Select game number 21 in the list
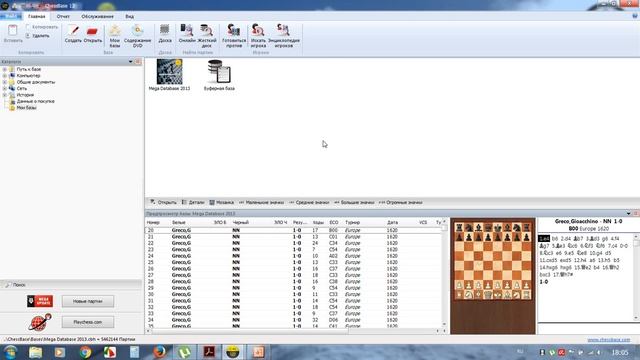The image size is (640, 360). pos(293,237)
